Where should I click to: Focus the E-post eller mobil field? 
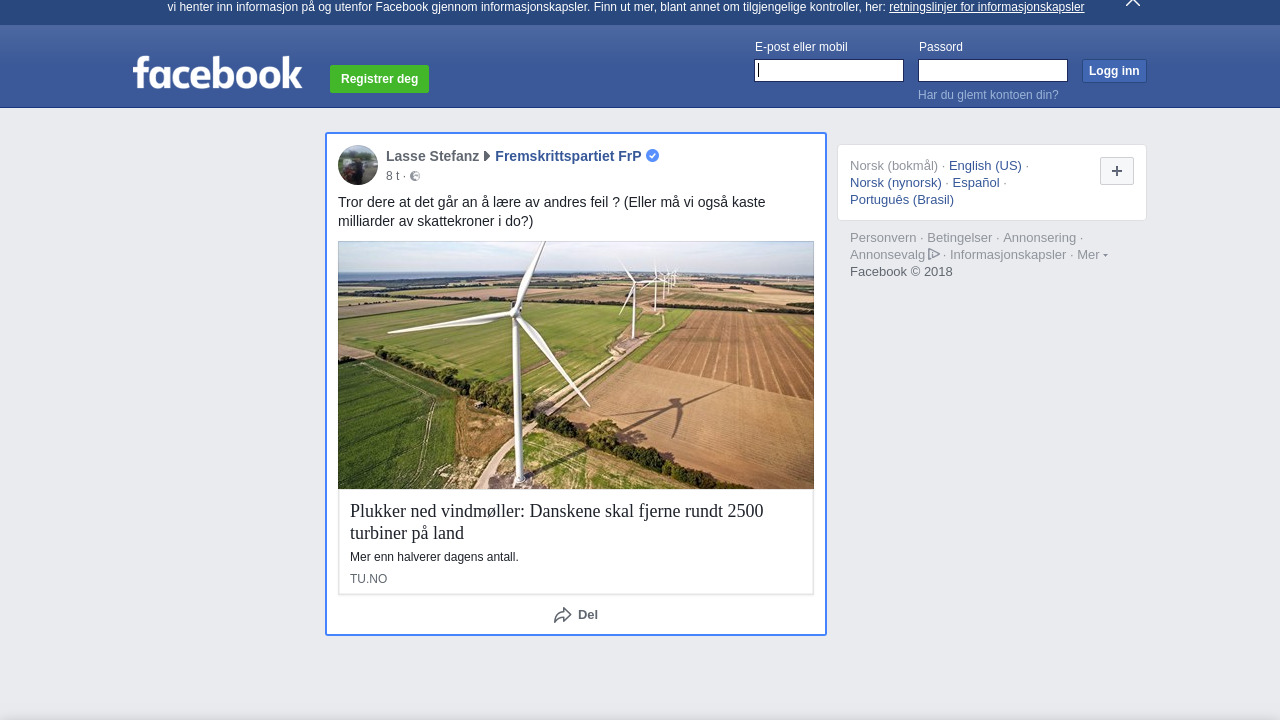tap(829, 70)
